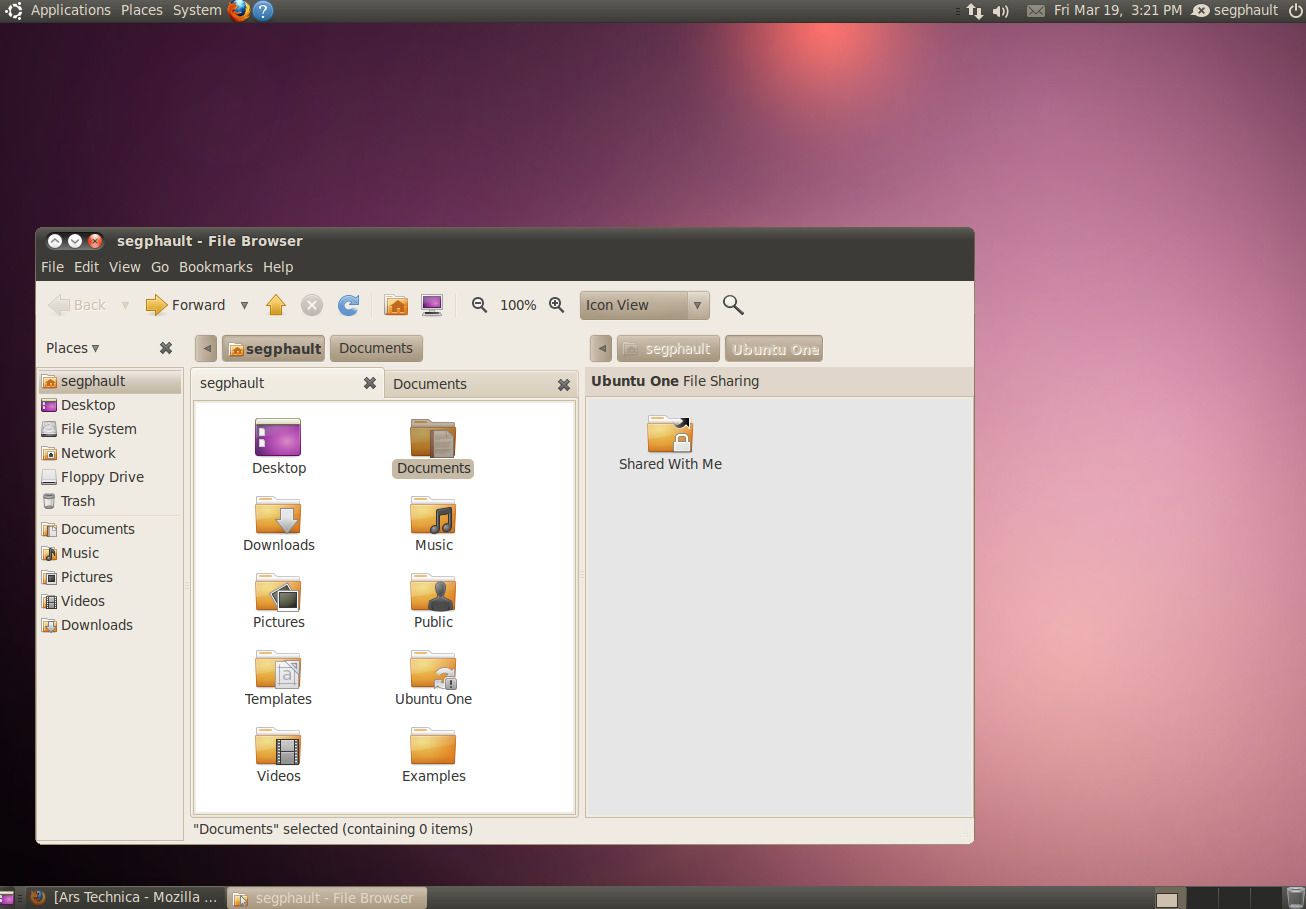Open the Downloads folder icon in the main pane
The height and width of the screenshot is (909, 1306).
pos(278,514)
